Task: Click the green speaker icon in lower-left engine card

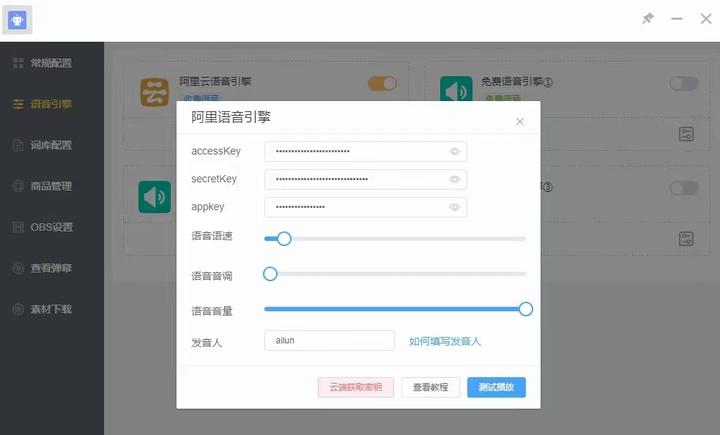Action: pyautogui.click(x=155, y=197)
